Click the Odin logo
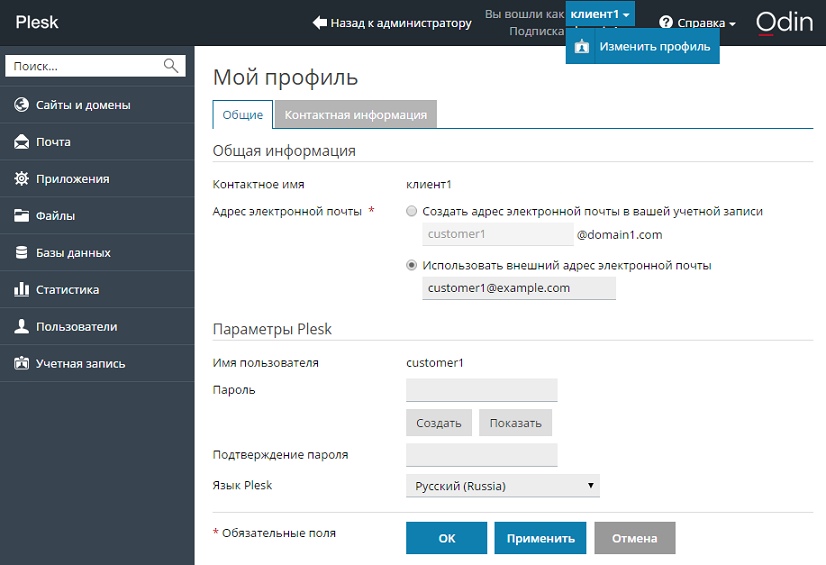This screenshot has height=565, width=826. tap(784, 23)
